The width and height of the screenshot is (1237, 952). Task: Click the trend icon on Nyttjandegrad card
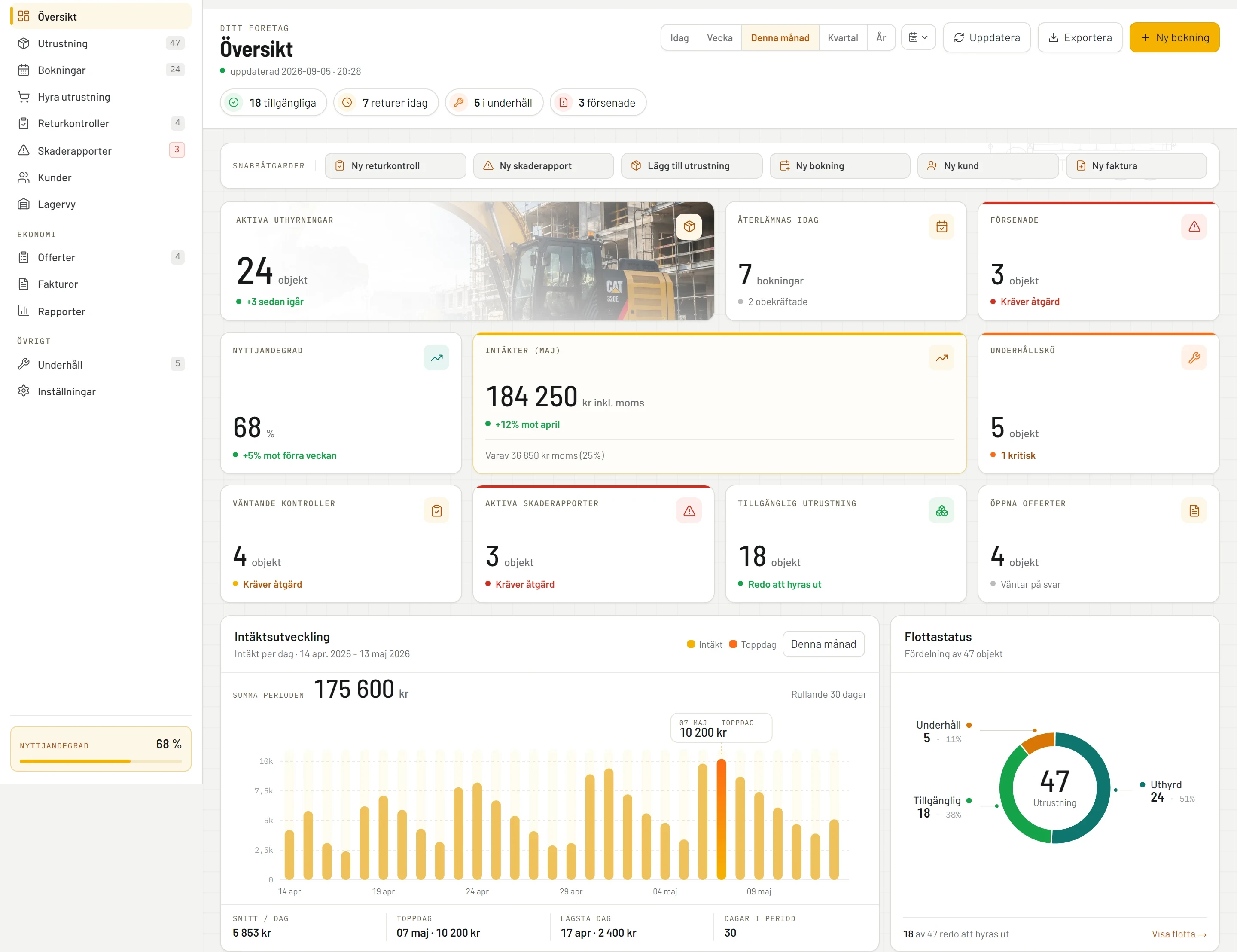tap(436, 357)
